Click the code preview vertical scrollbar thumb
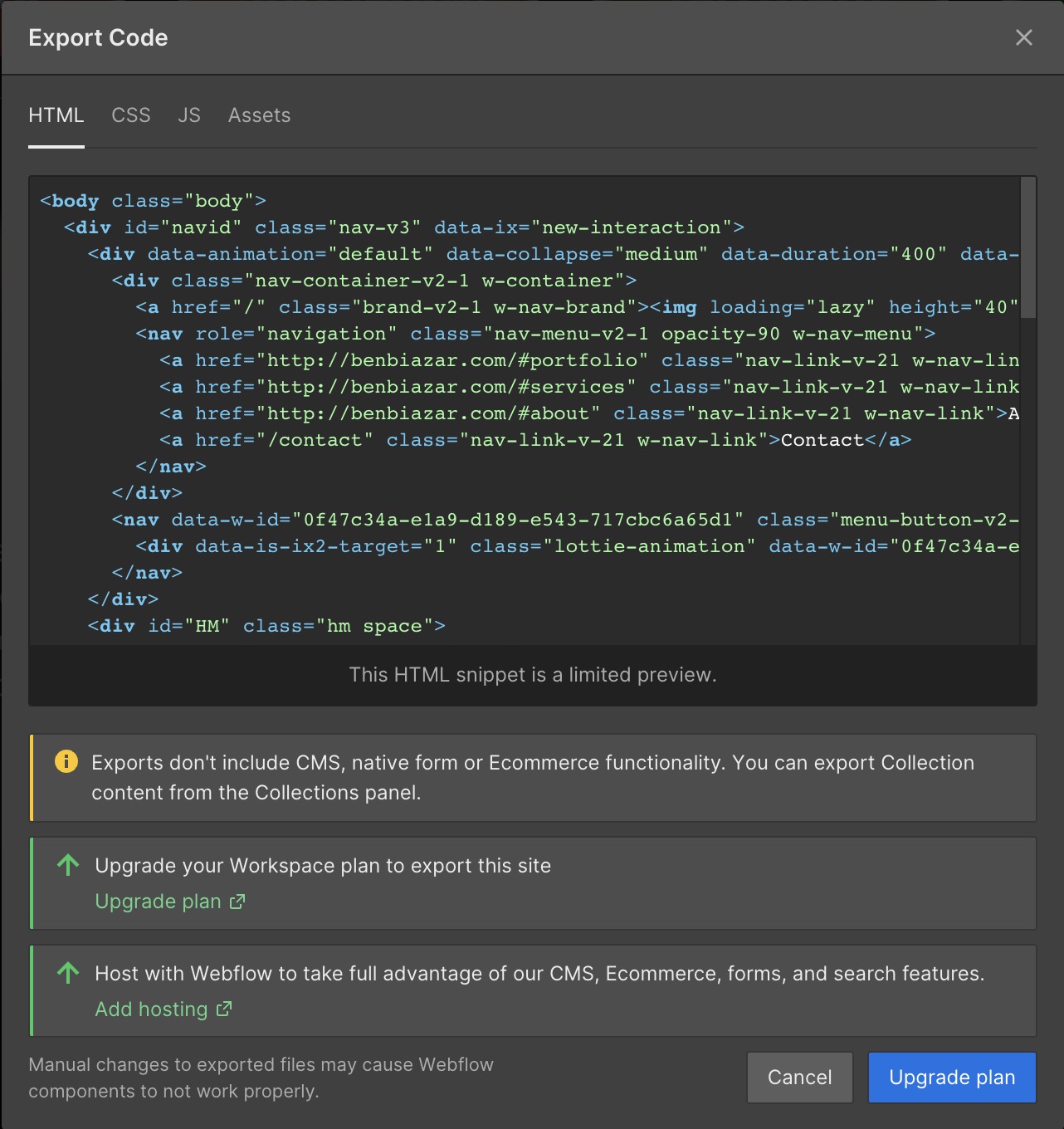1064x1129 pixels. point(1028,247)
